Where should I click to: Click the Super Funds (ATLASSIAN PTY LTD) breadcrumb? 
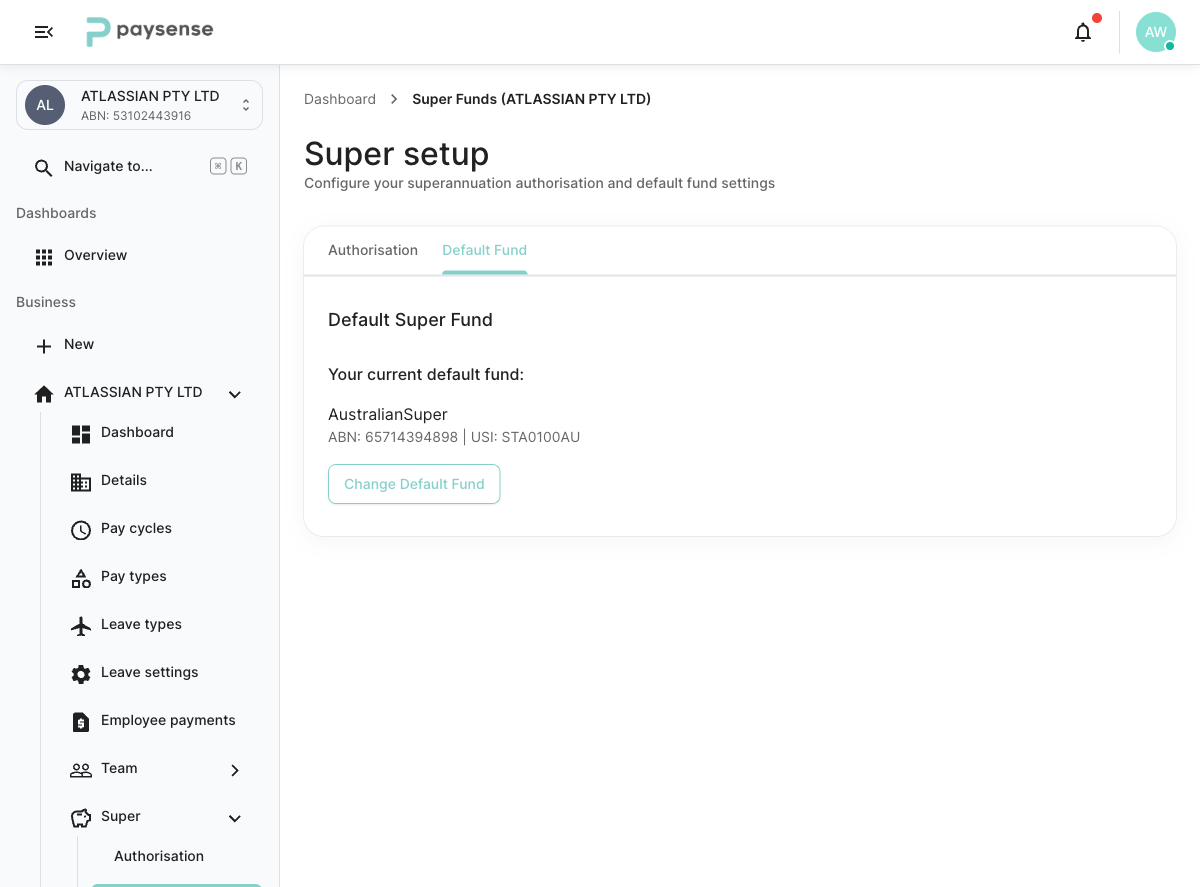531,99
